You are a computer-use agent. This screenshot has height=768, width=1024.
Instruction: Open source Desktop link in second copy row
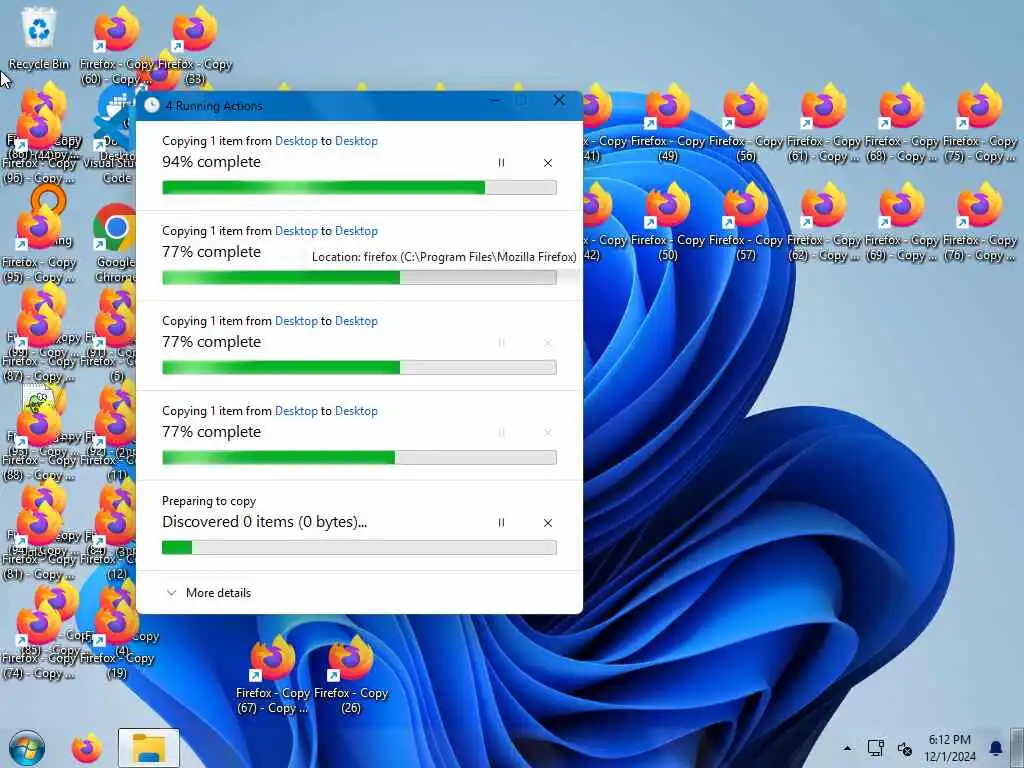pyautogui.click(x=296, y=231)
